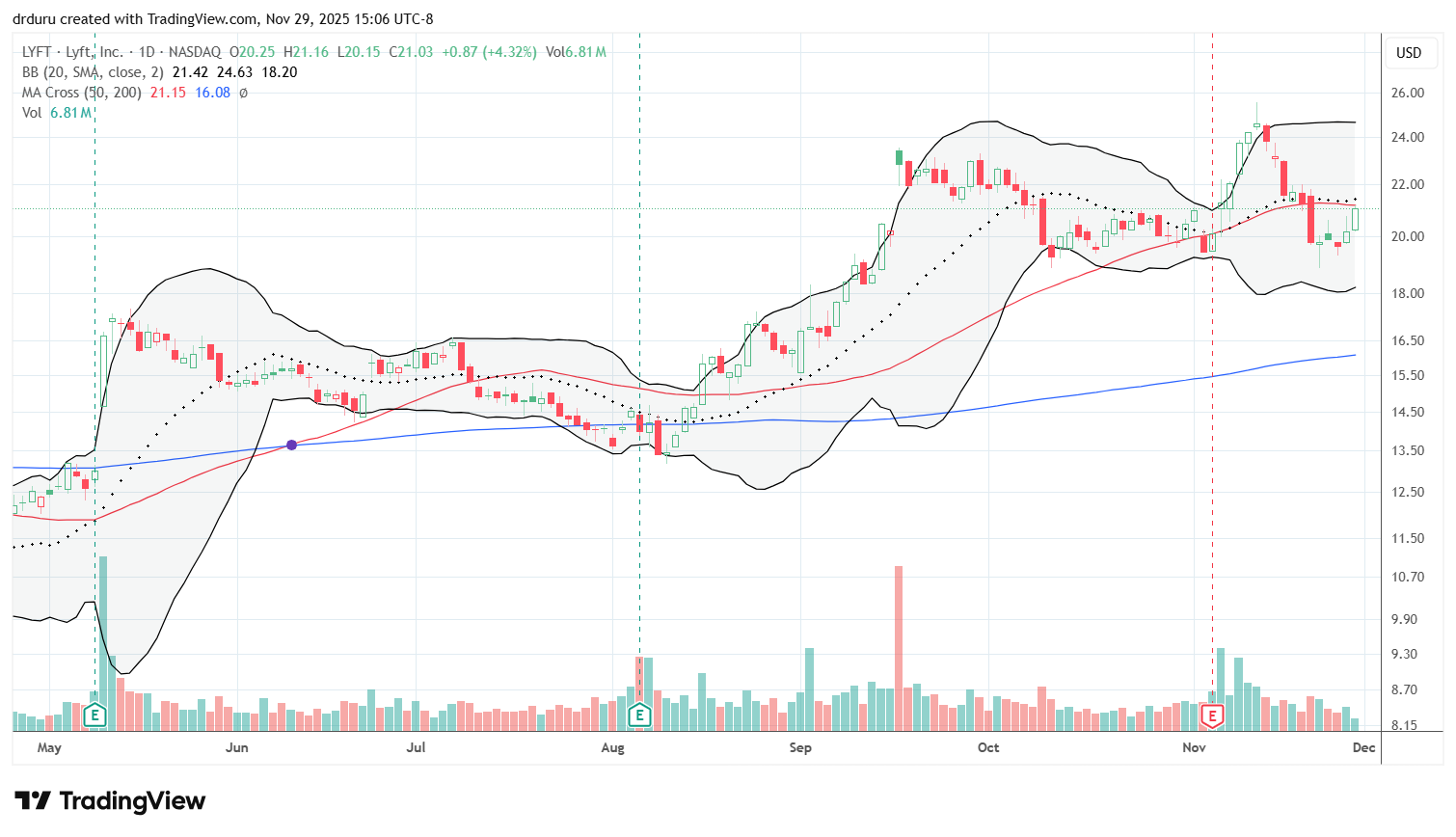Open the red earnings marker in November
This screenshot has height=837, width=1456.
1212,715
